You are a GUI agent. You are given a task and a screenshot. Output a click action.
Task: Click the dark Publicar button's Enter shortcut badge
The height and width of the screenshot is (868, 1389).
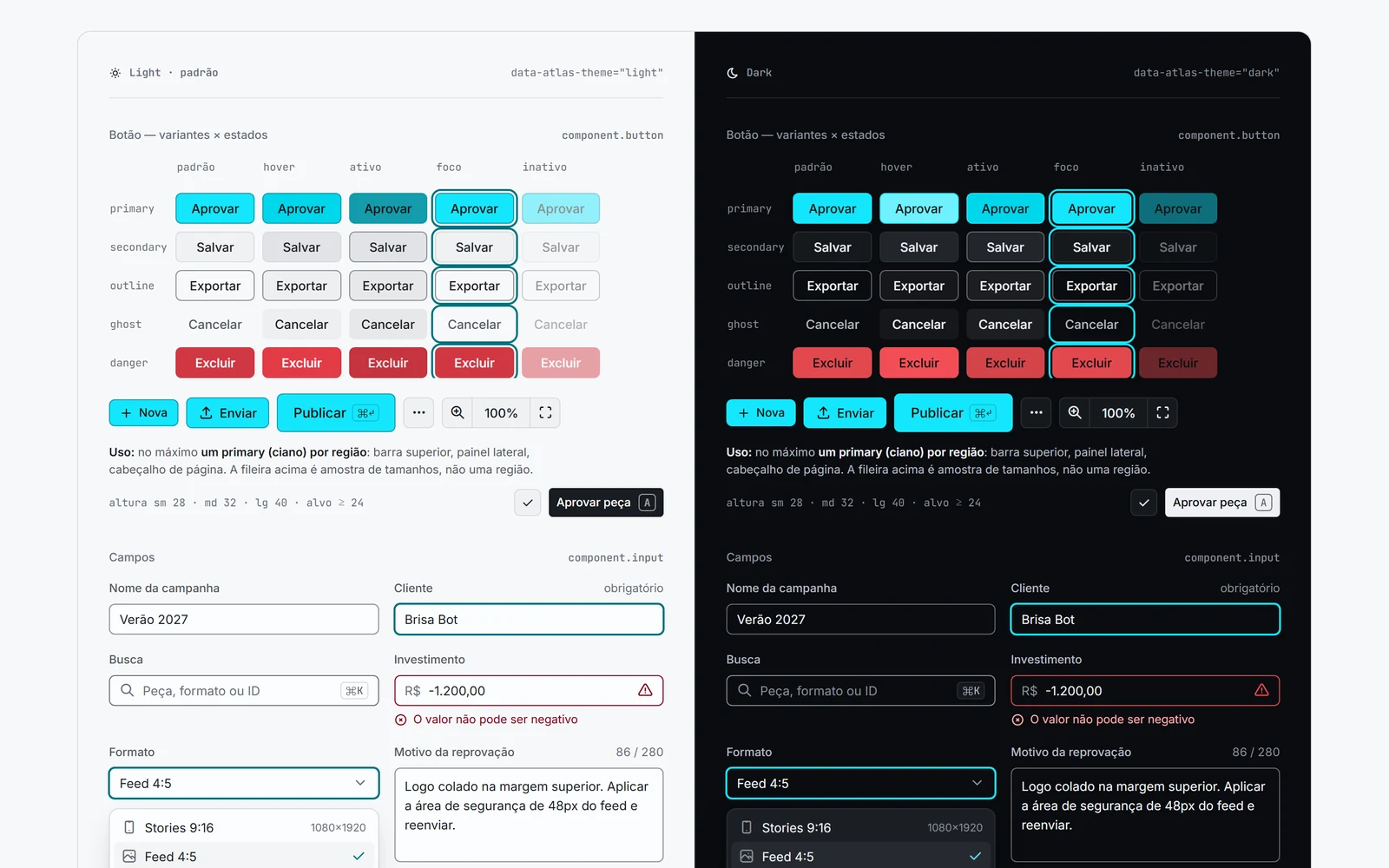coord(983,413)
